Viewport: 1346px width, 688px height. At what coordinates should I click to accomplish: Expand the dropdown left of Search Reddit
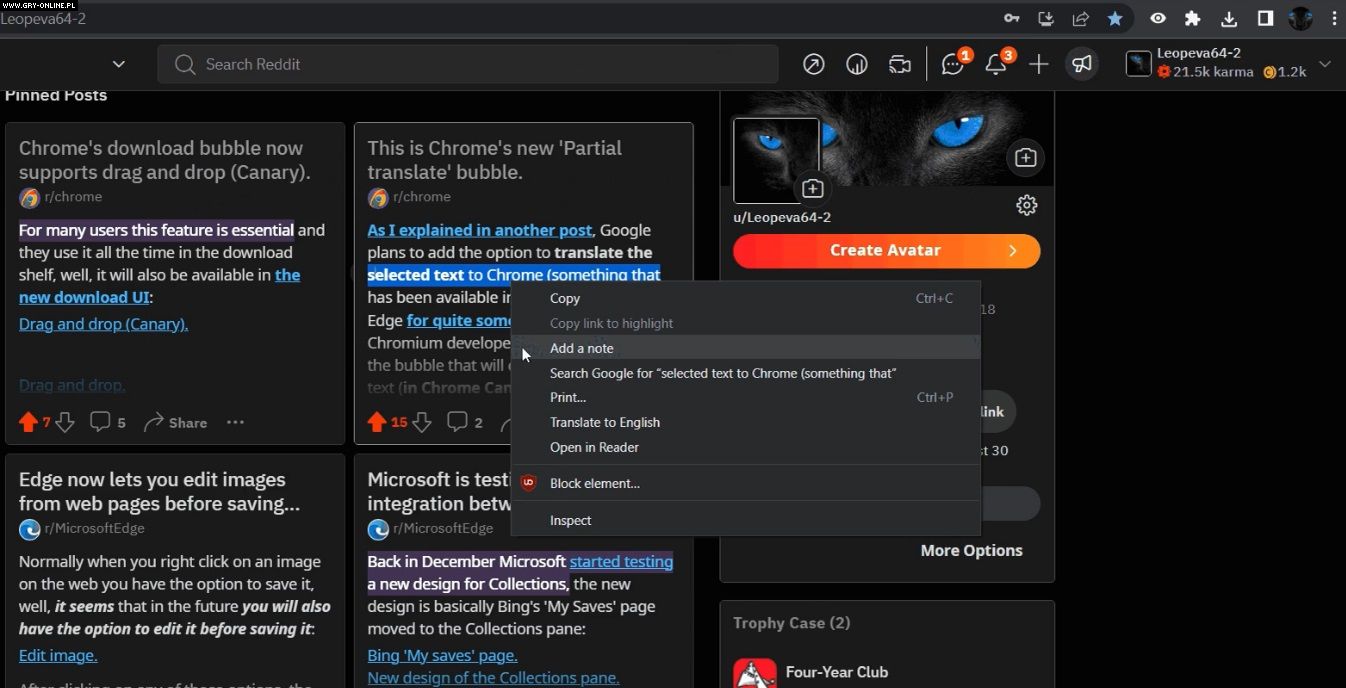coord(119,64)
